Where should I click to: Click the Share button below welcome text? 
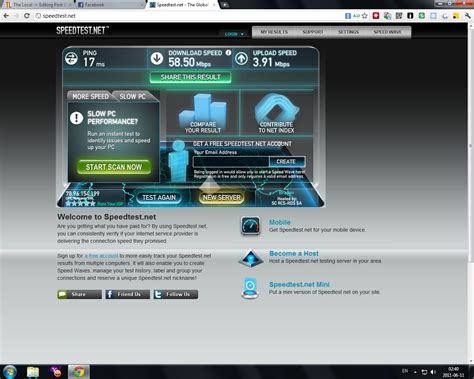[x=79, y=294]
